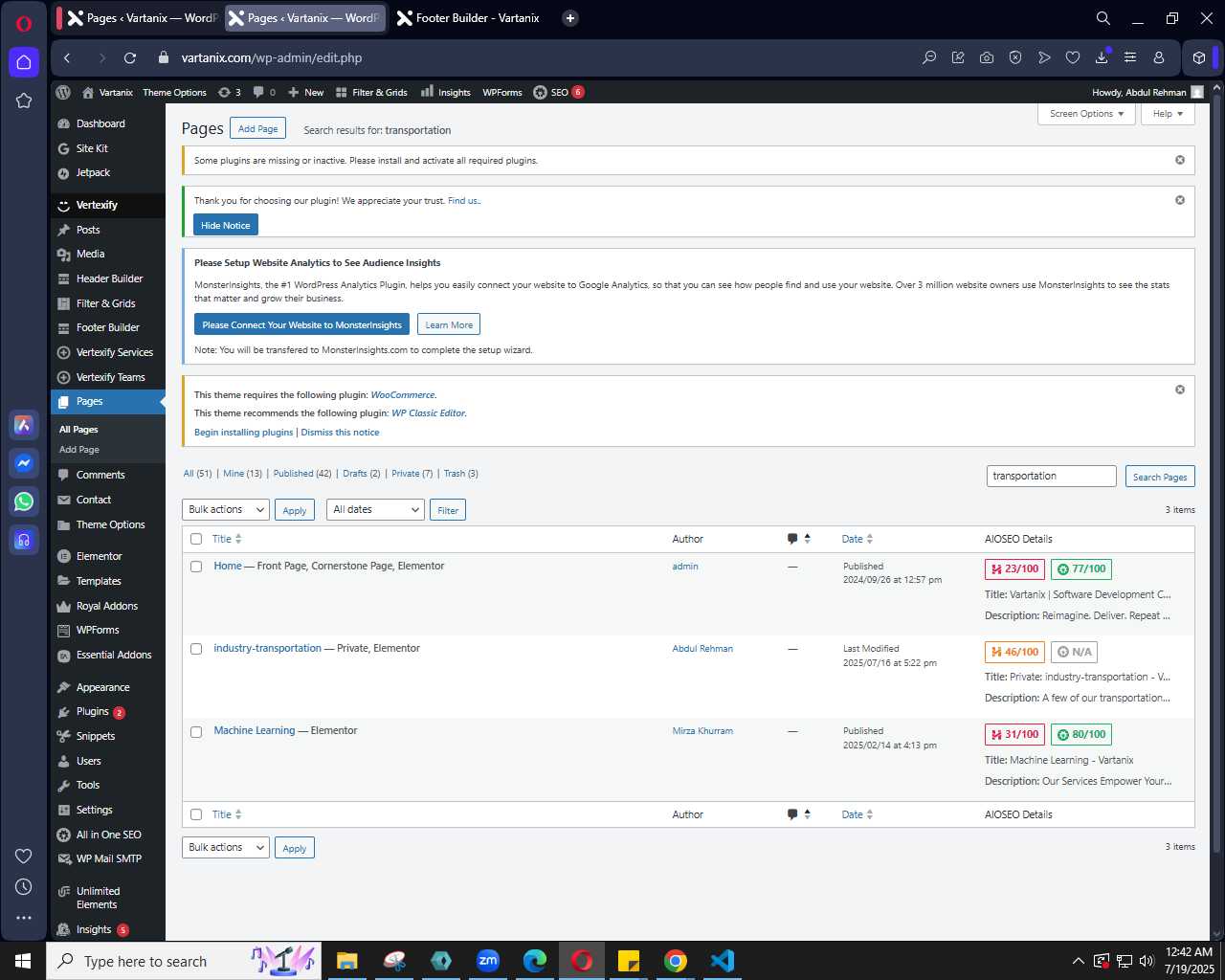Open the industry-transportation page link
The height and width of the screenshot is (980, 1225).
pos(267,649)
